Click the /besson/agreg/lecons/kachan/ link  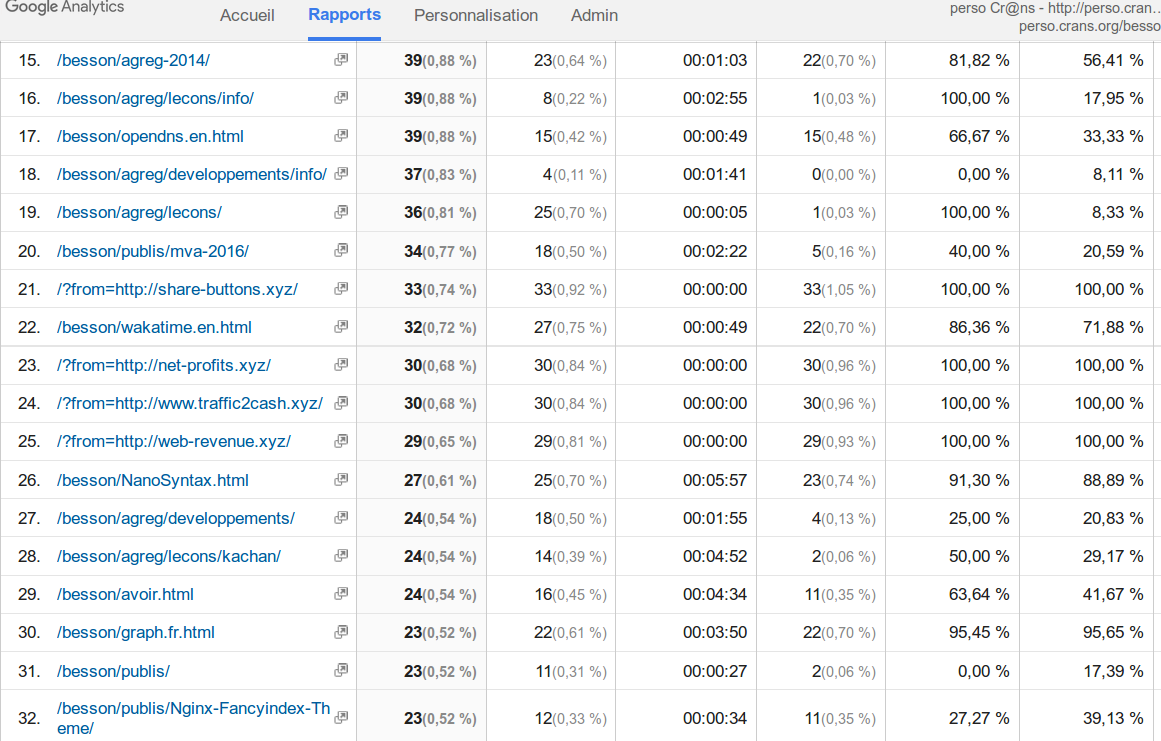click(x=169, y=556)
